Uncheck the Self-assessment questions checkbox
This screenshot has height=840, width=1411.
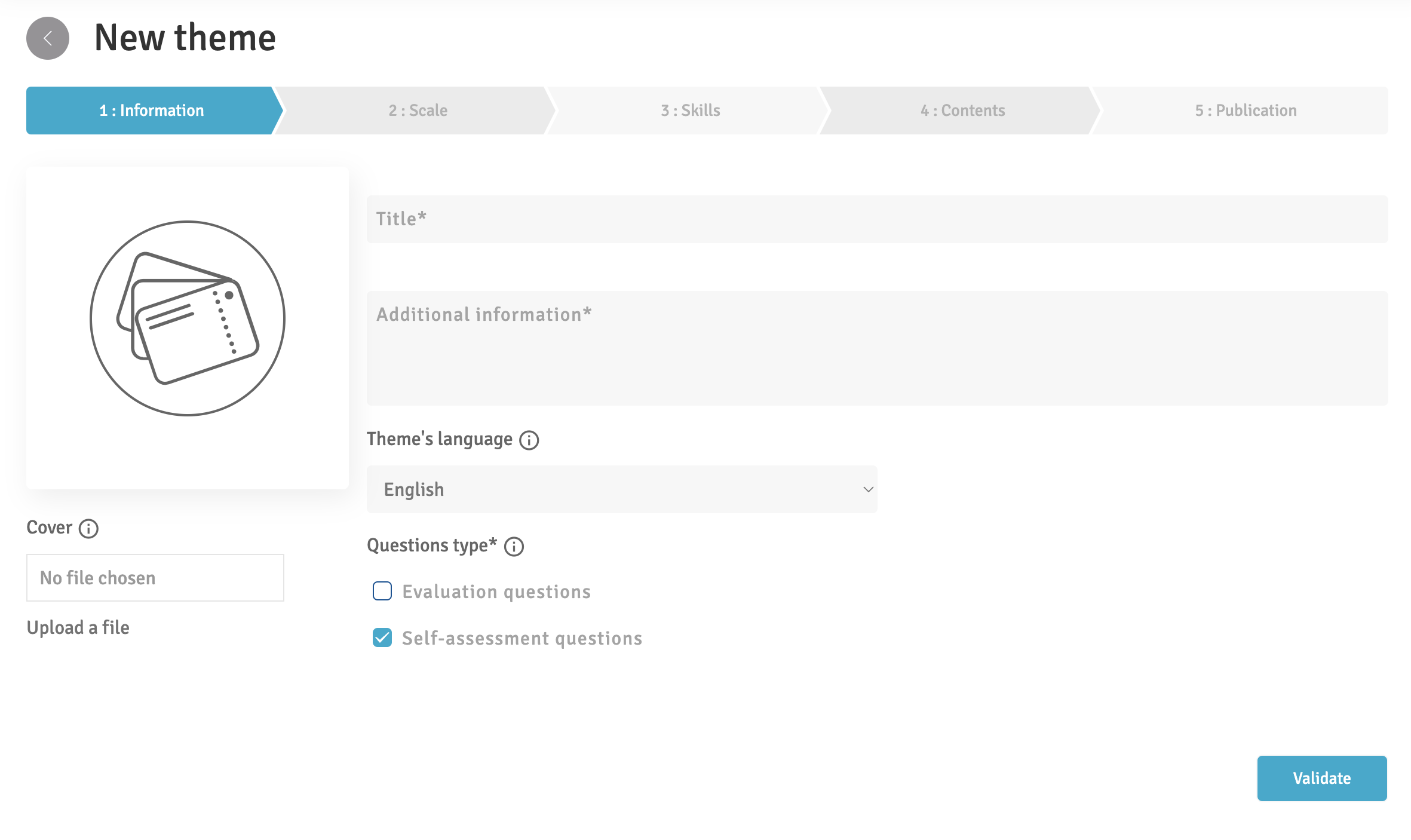click(382, 637)
